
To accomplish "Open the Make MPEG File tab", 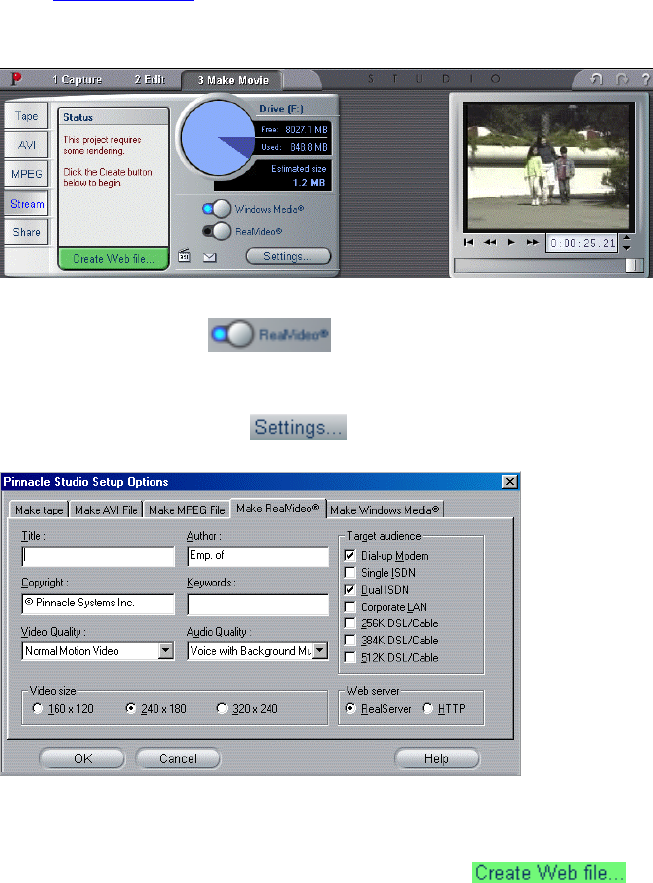I will coord(187,510).
